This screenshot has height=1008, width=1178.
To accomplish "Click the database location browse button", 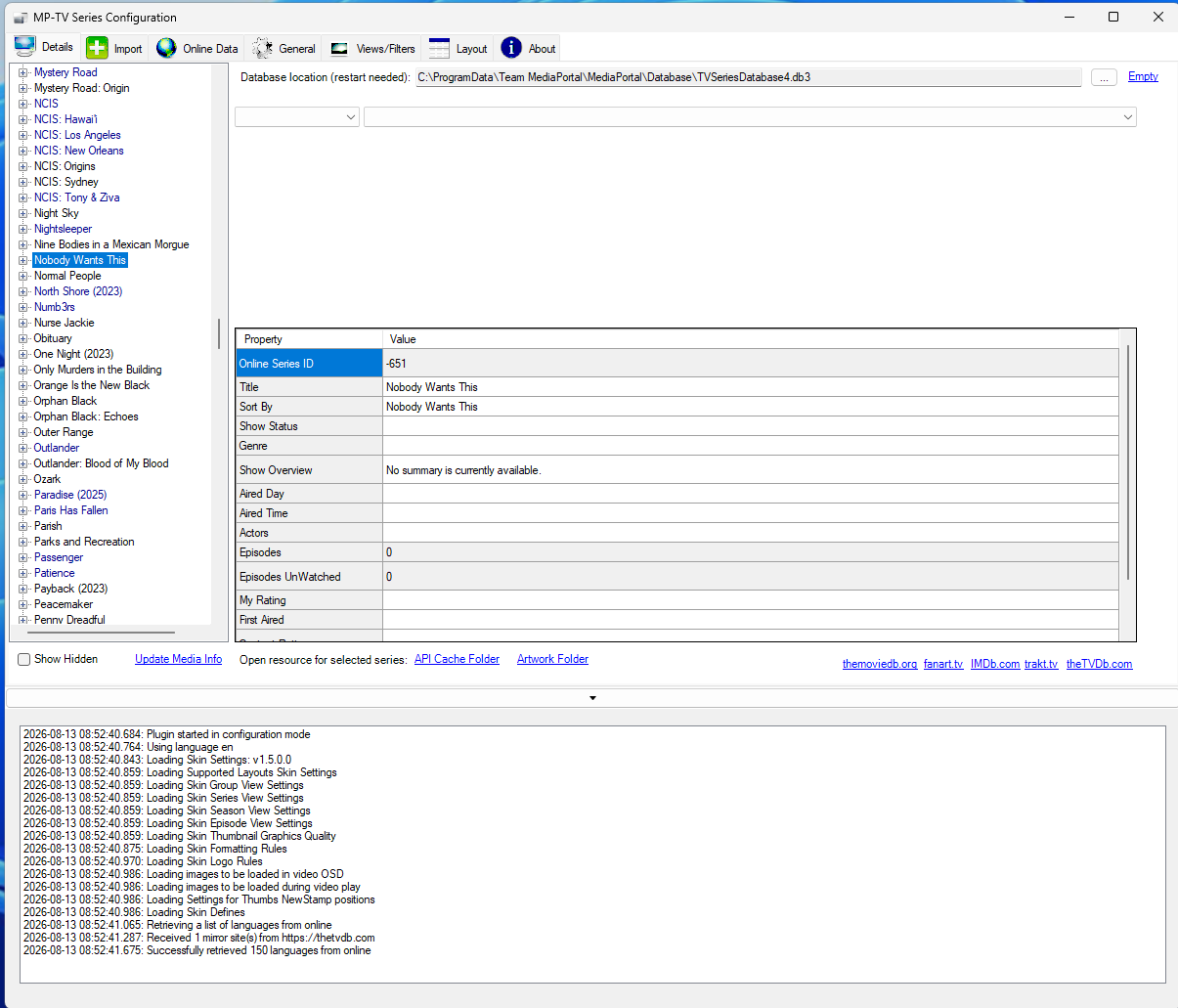I will point(1104,77).
